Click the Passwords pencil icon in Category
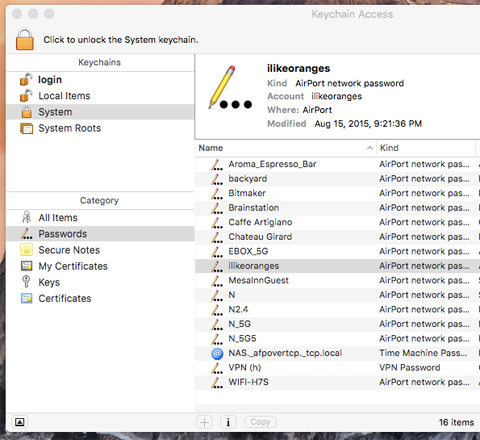This screenshot has width=480, height=440. [x=27, y=234]
